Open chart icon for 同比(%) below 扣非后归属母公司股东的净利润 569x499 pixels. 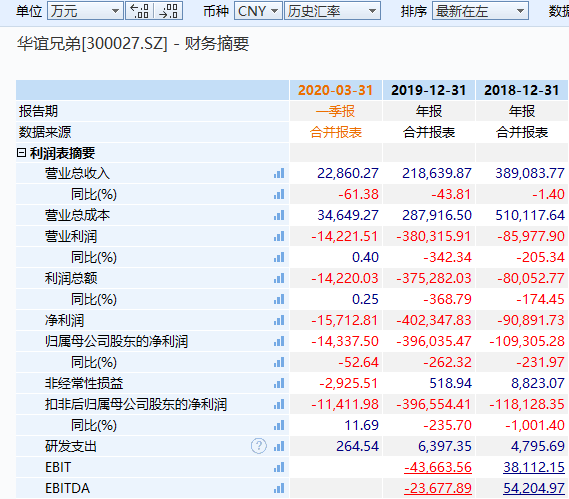[279, 425]
